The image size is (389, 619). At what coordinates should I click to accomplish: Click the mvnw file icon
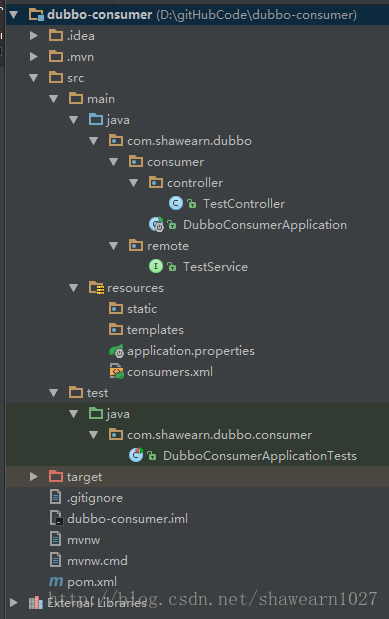pos(56,539)
